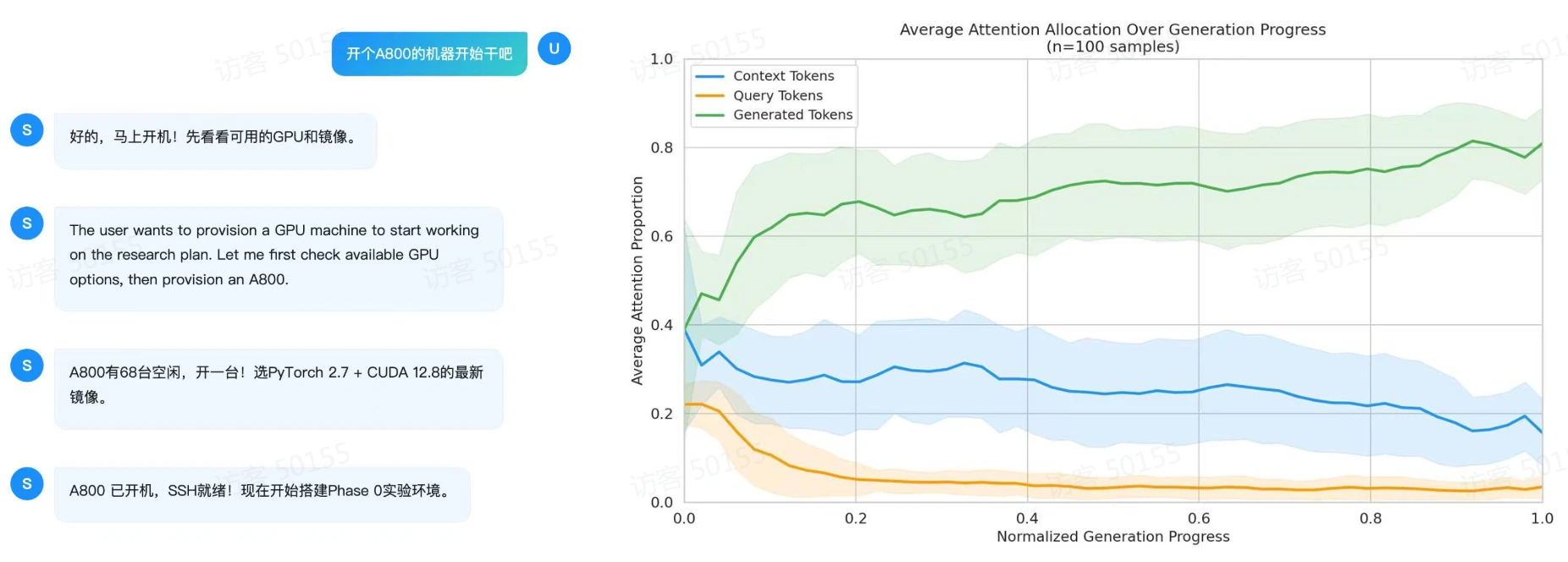Click the 0.8 tick on the y-axis
This screenshot has height=562, width=1568.
click(x=661, y=147)
